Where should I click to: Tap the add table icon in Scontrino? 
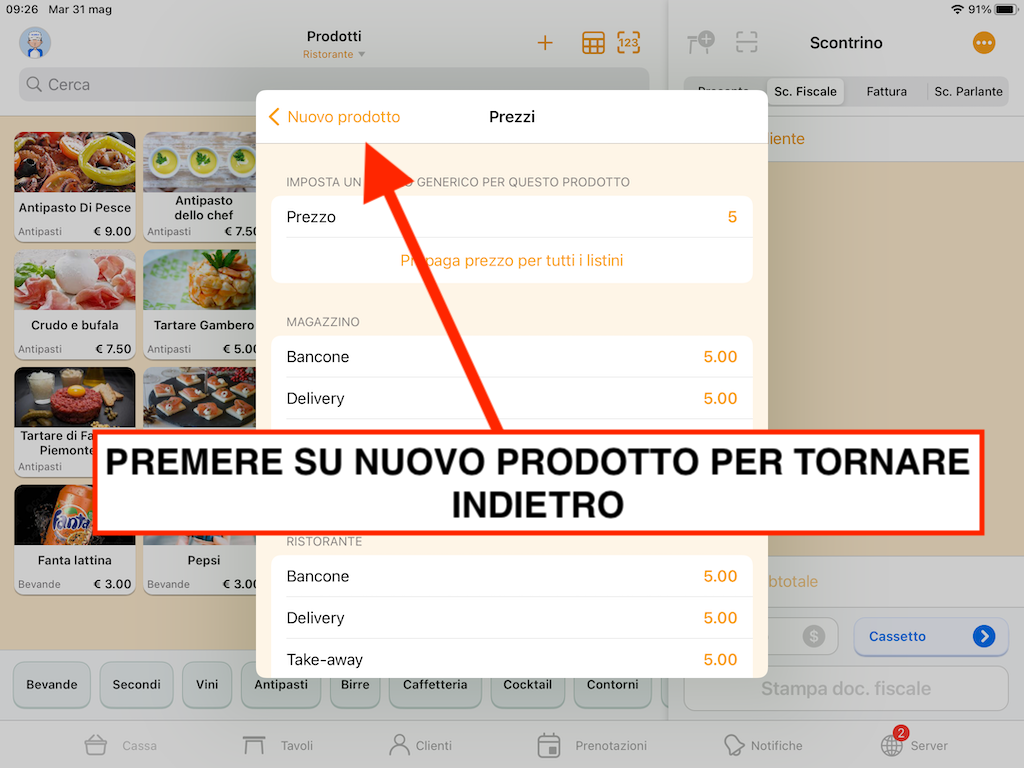(x=701, y=43)
